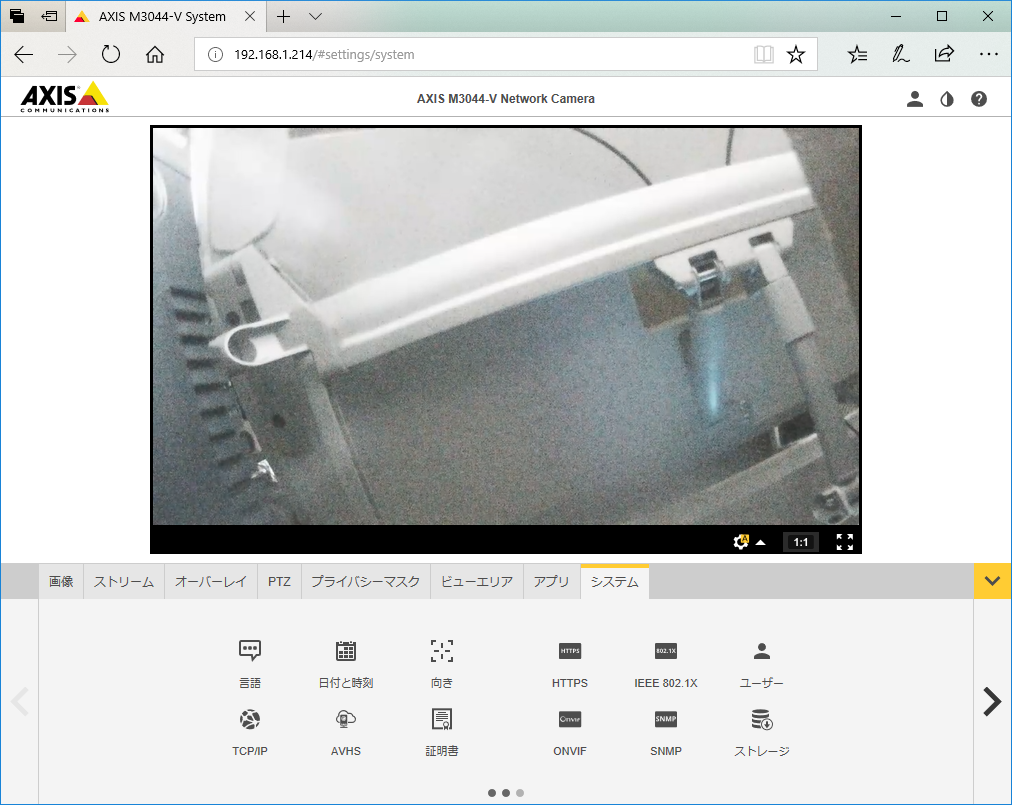Go to previous settings page arrow
The height and width of the screenshot is (805, 1012).
[20, 702]
